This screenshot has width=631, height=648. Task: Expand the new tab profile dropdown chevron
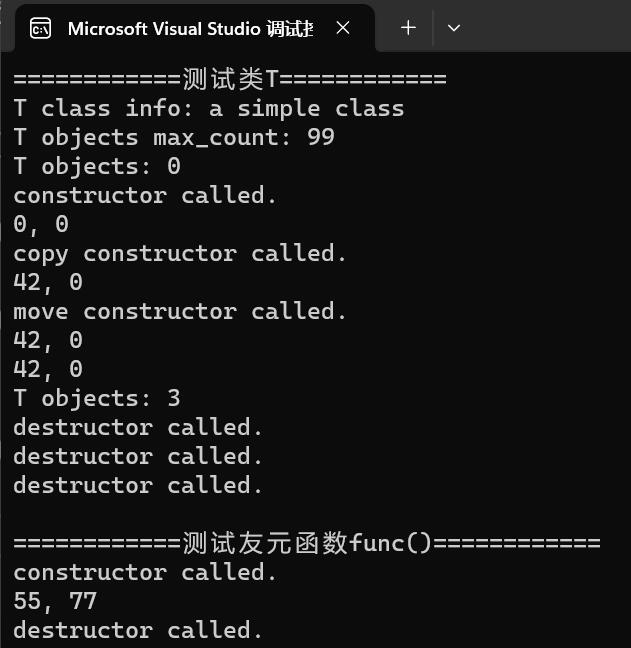(x=454, y=28)
